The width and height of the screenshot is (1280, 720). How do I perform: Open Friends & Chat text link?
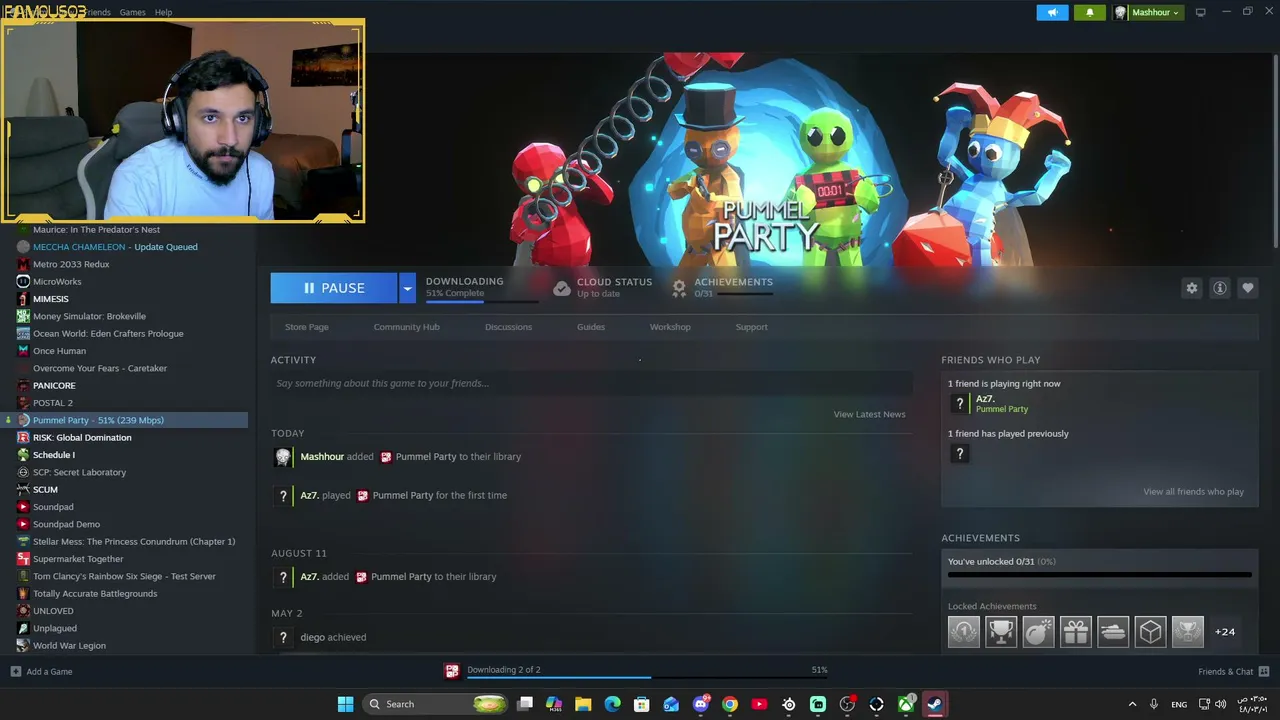coord(1225,671)
